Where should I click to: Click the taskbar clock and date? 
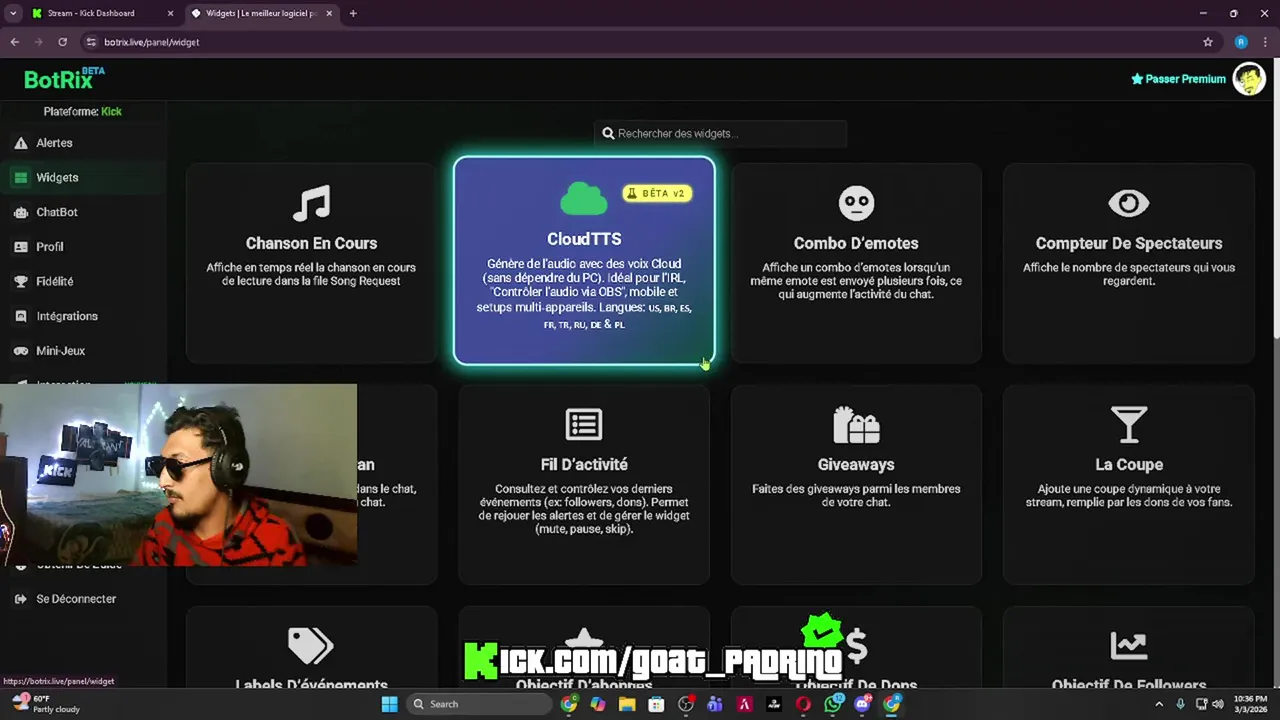click(x=1249, y=704)
